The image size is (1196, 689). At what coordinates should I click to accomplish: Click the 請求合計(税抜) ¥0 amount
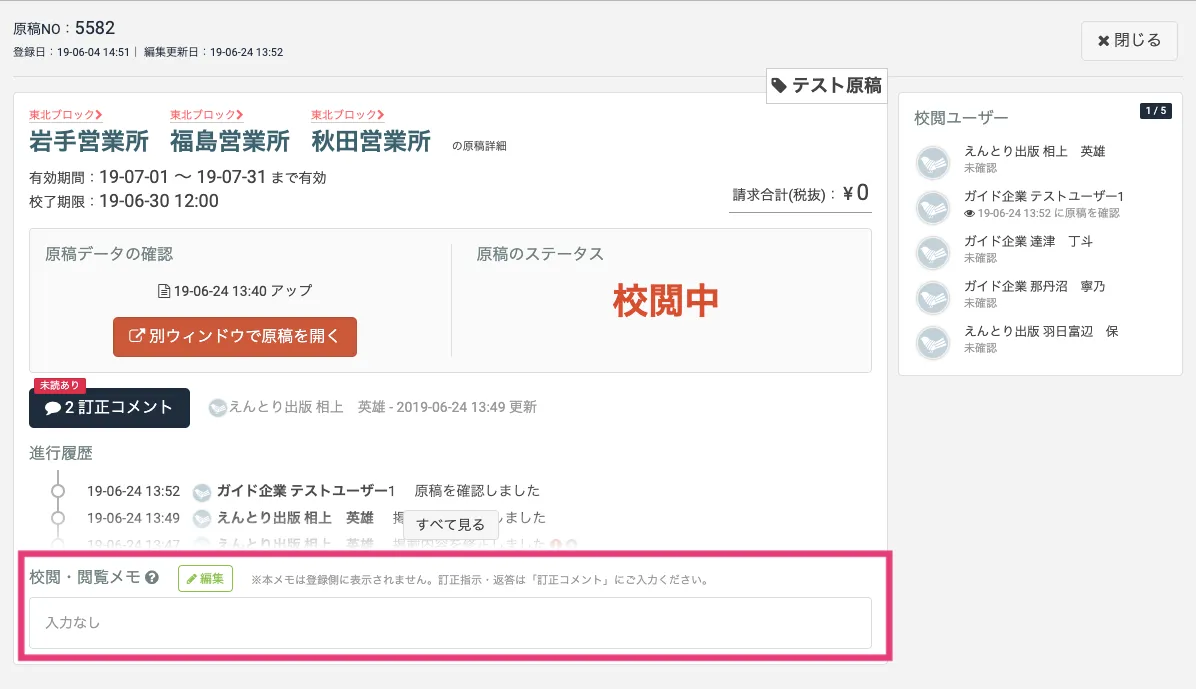800,193
